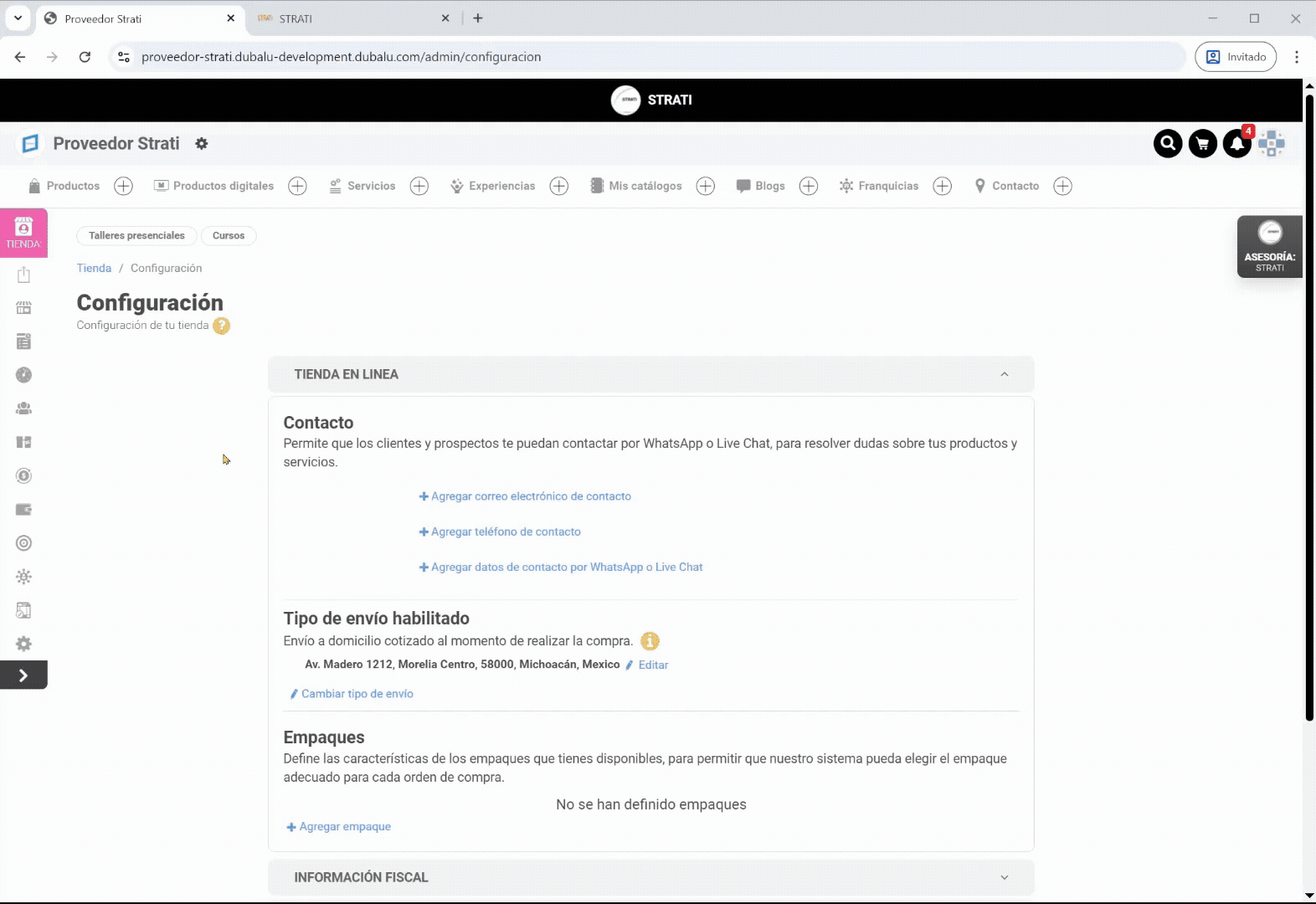Reload the page with browser refresh button
This screenshot has width=1316, height=904.
85,57
